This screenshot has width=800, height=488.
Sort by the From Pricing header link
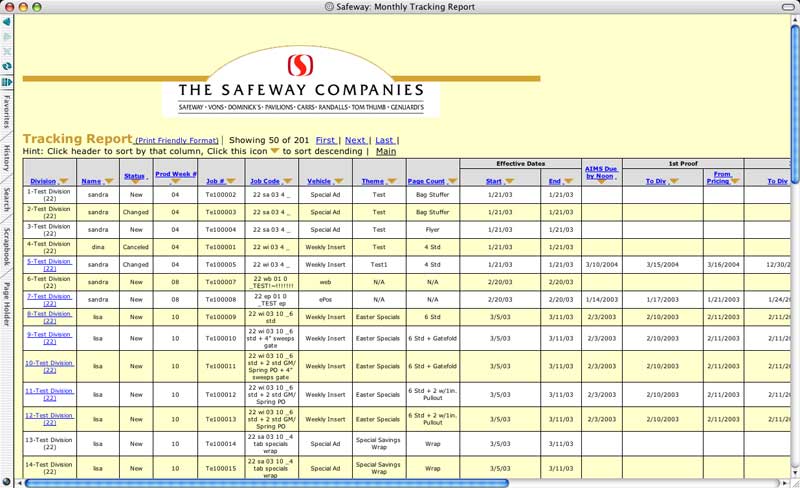click(x=721, y=178)
